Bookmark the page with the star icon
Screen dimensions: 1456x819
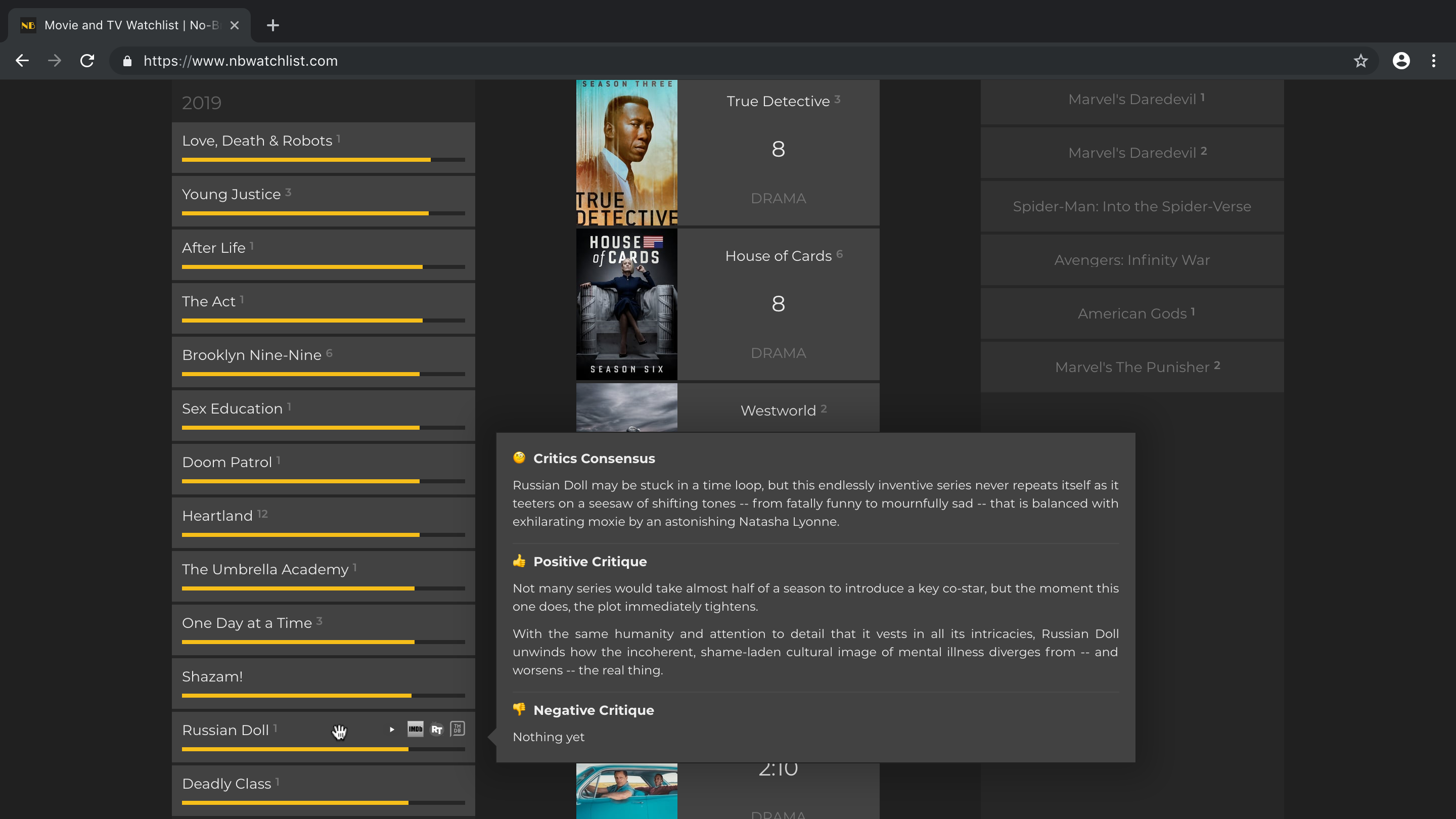click(x=1360, y=61)
